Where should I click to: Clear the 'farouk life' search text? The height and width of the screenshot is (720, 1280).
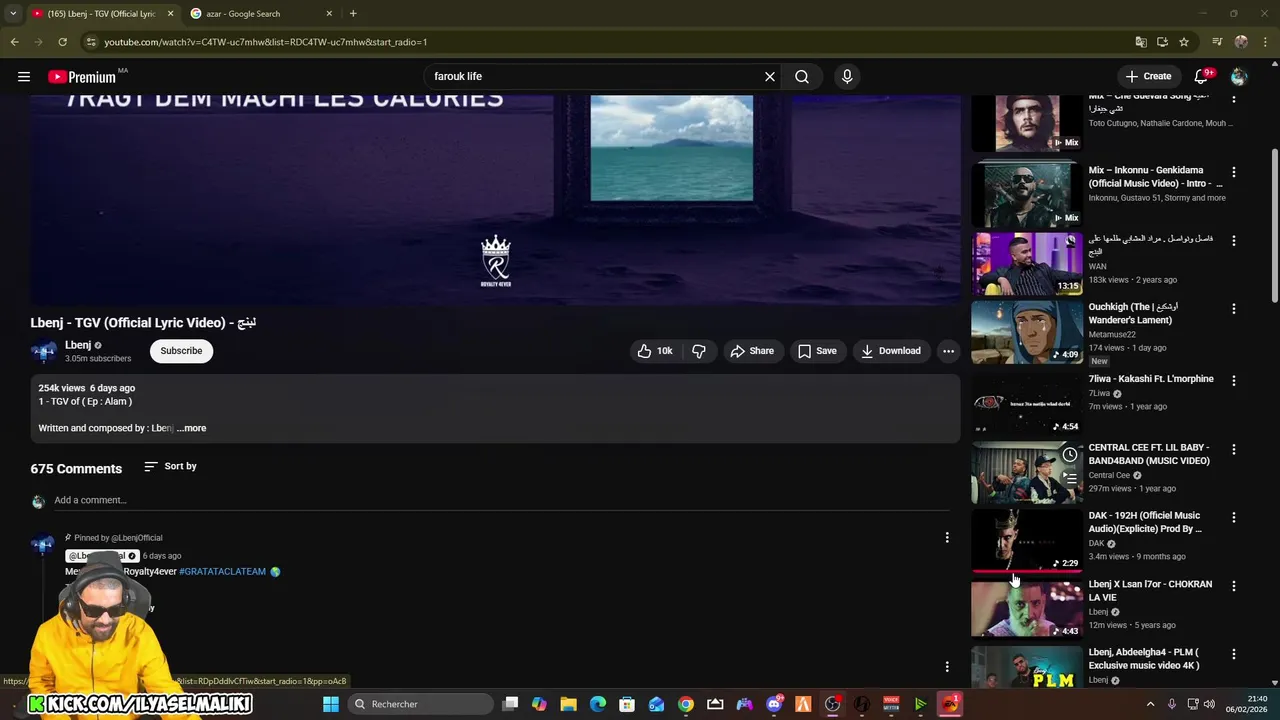tap(770, 76)
